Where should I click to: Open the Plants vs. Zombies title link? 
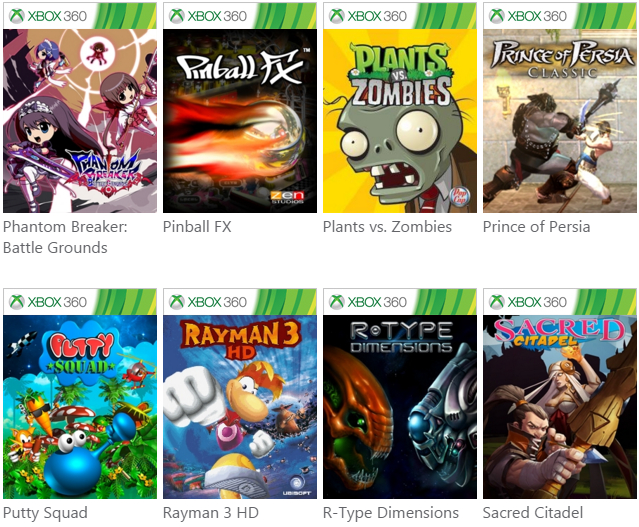(387, 227)
